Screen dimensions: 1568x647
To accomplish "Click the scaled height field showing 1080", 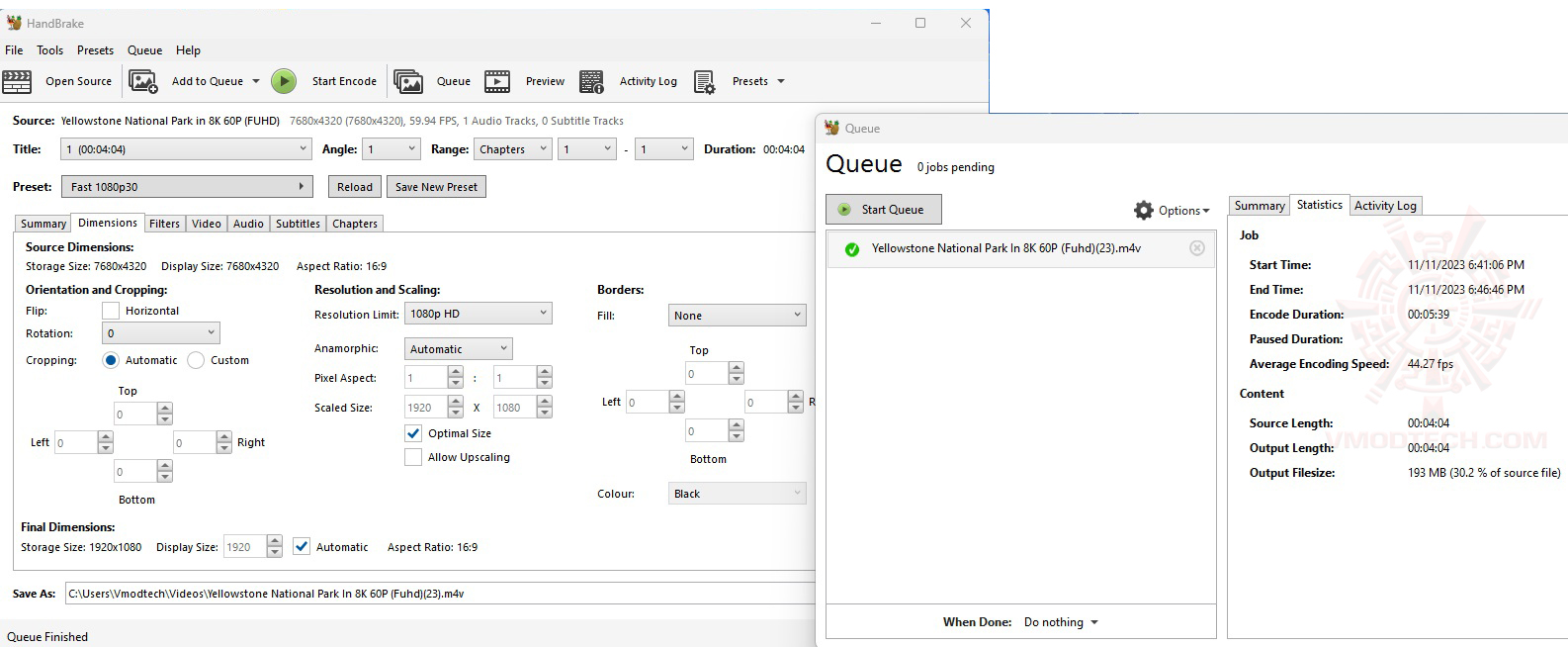I will [515, 408].
